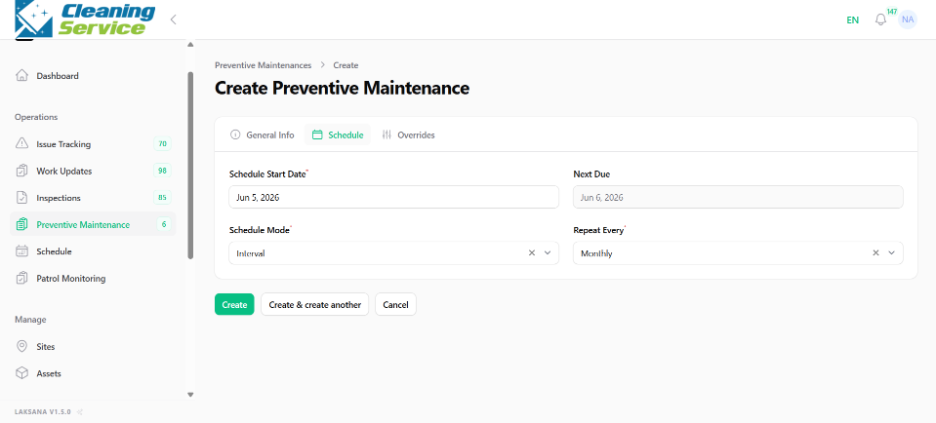Image resolution: width=936 pixels, height=423 pixels.
Task: Open Dashboard from the sidebar
Action: pos(93,76)
